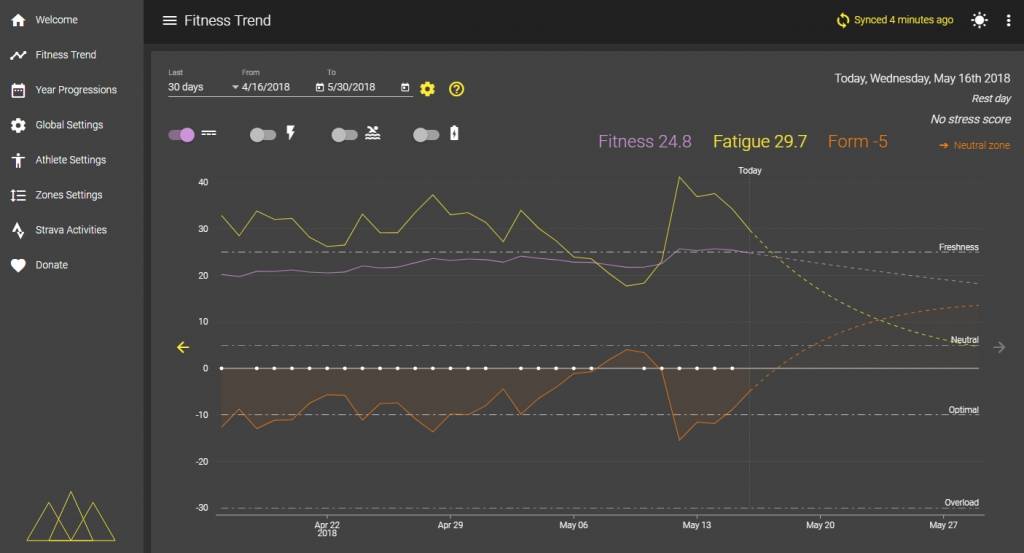
Task: Open the To date calendar picker
Action: 405,87
